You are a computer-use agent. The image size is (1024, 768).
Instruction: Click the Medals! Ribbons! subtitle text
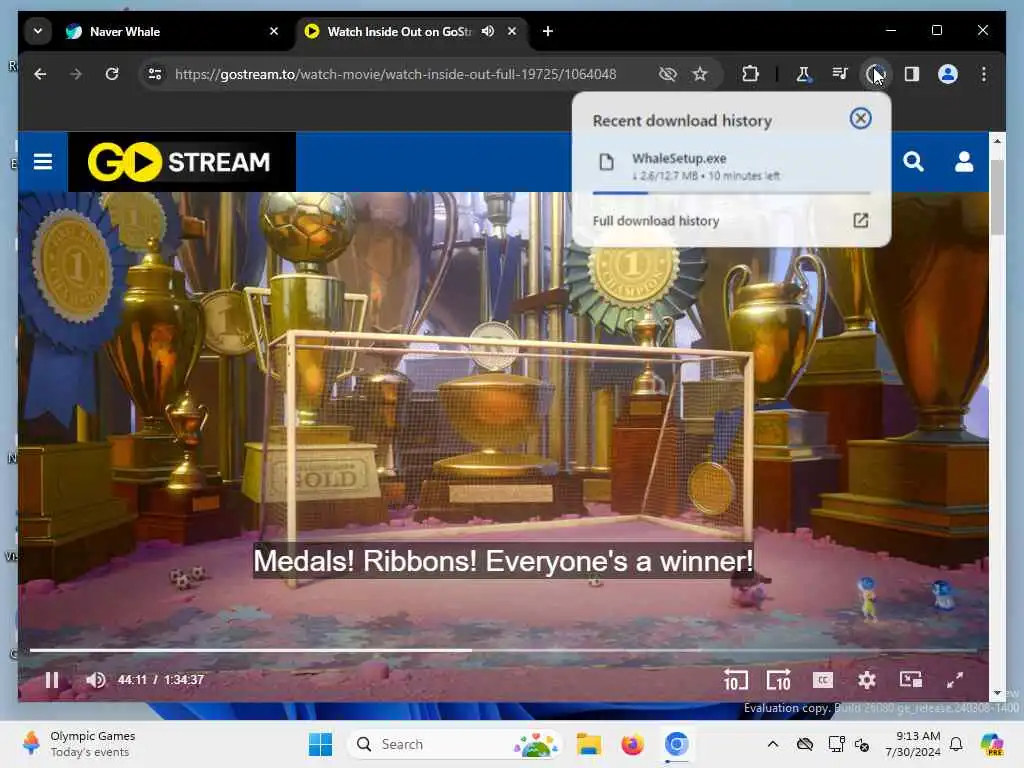(x=503, y=561)
